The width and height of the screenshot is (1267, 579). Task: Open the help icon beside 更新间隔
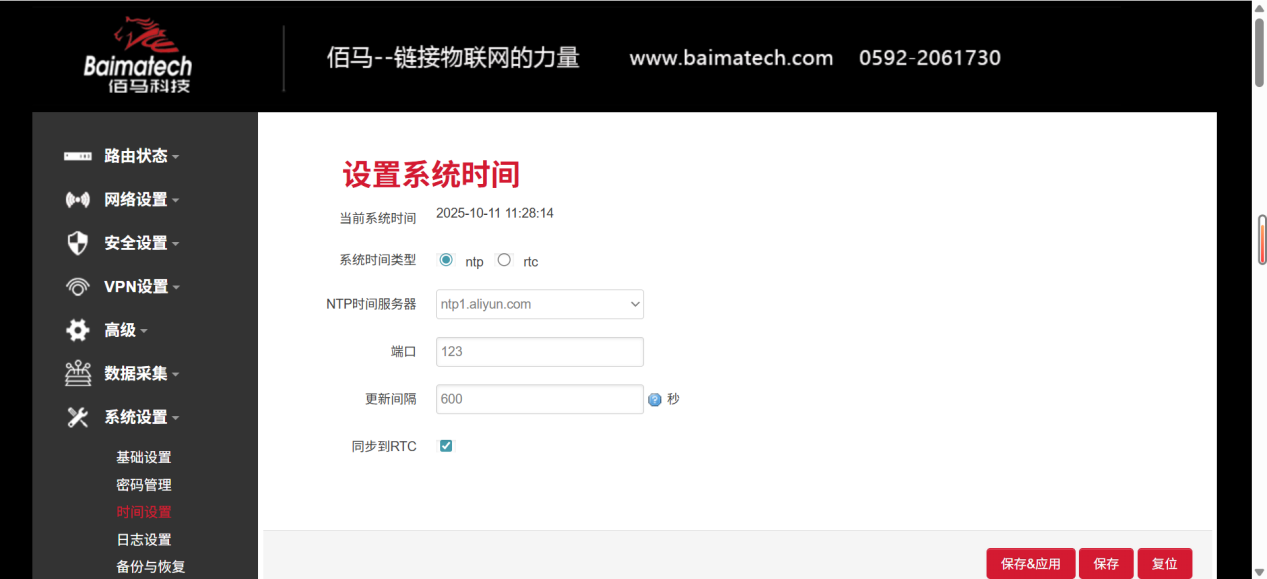655,398
